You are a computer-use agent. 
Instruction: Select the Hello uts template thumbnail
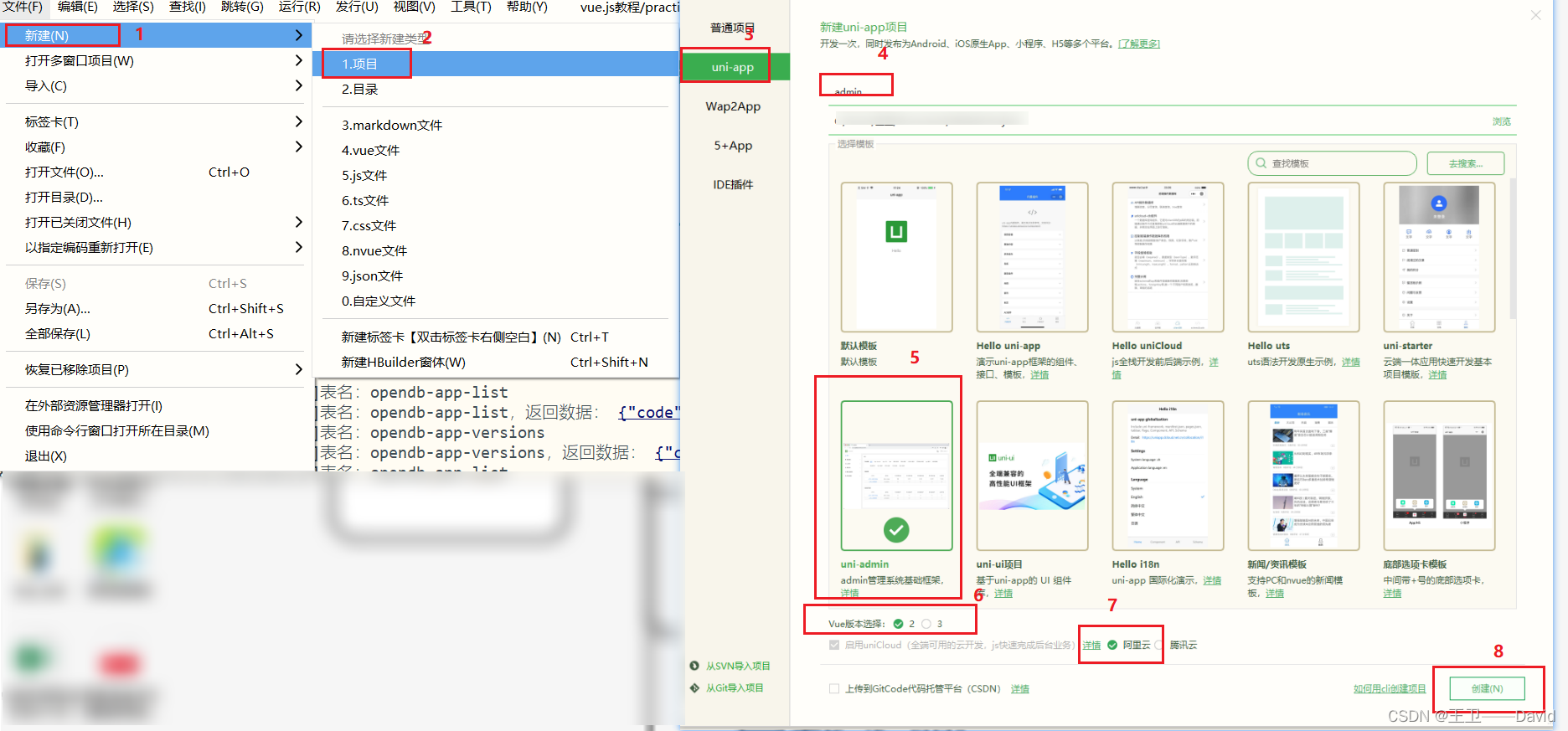(x=1303, y=257)
